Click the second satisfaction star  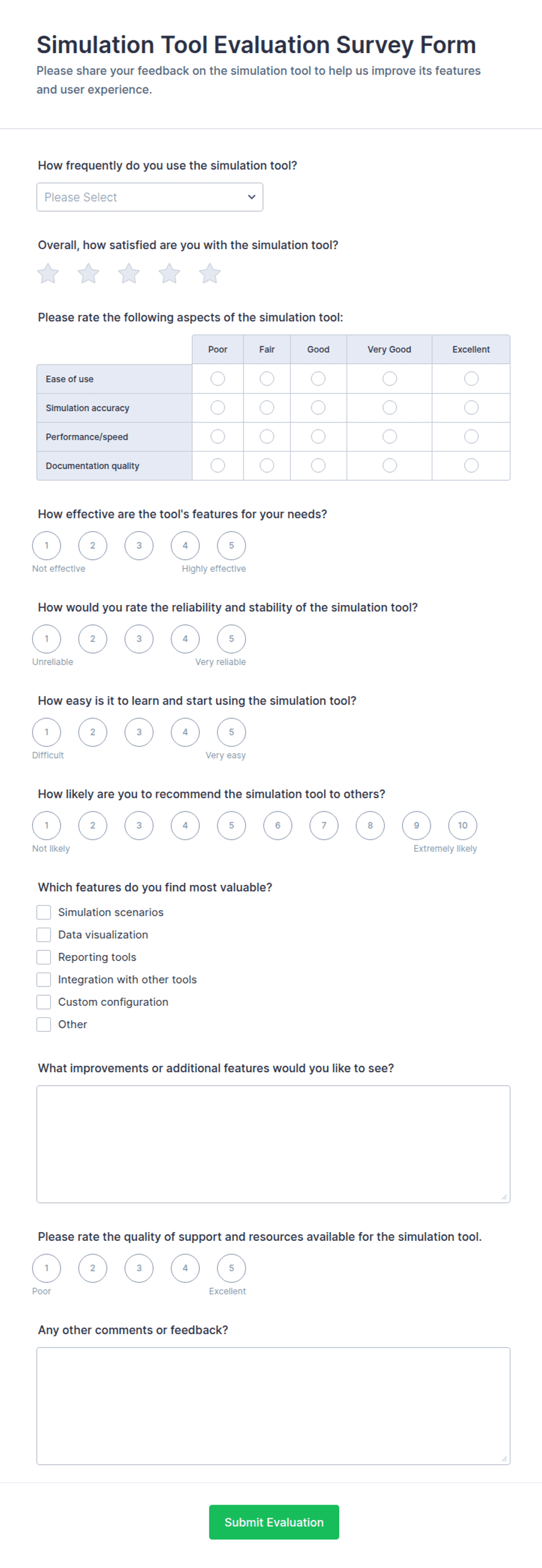pos(88,274)
